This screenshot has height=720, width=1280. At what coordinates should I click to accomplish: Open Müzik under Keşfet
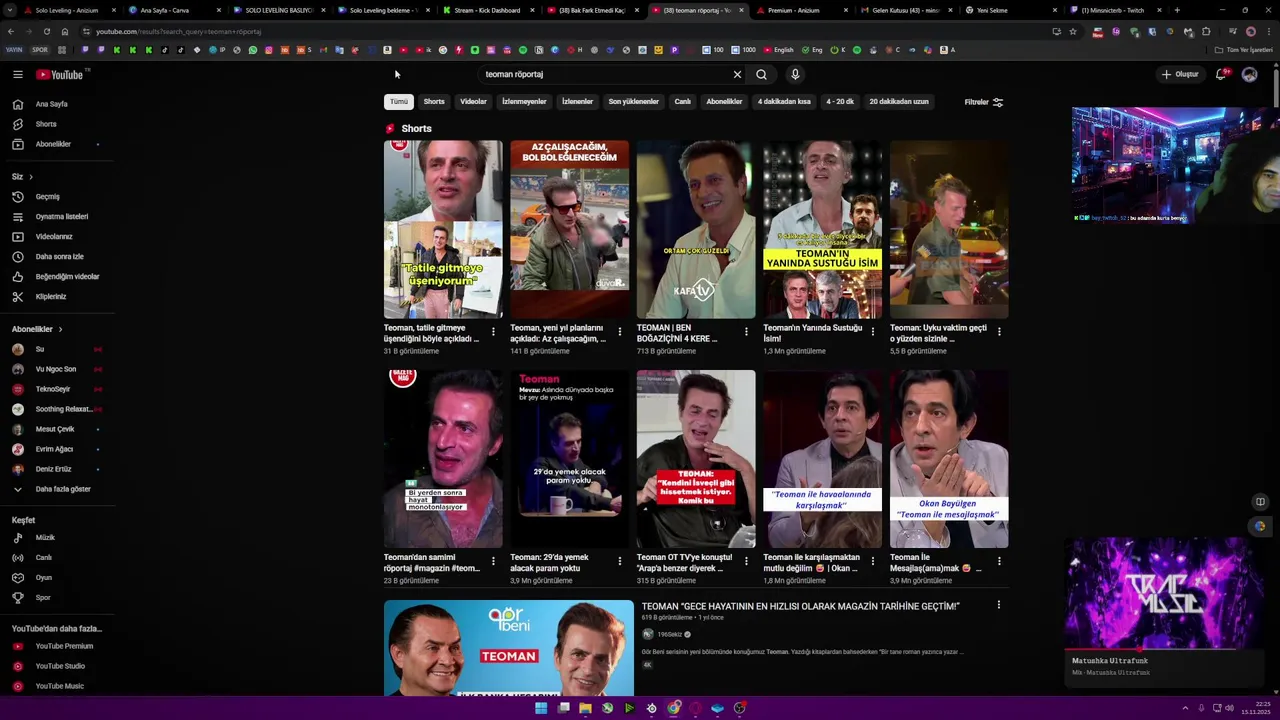45,538
